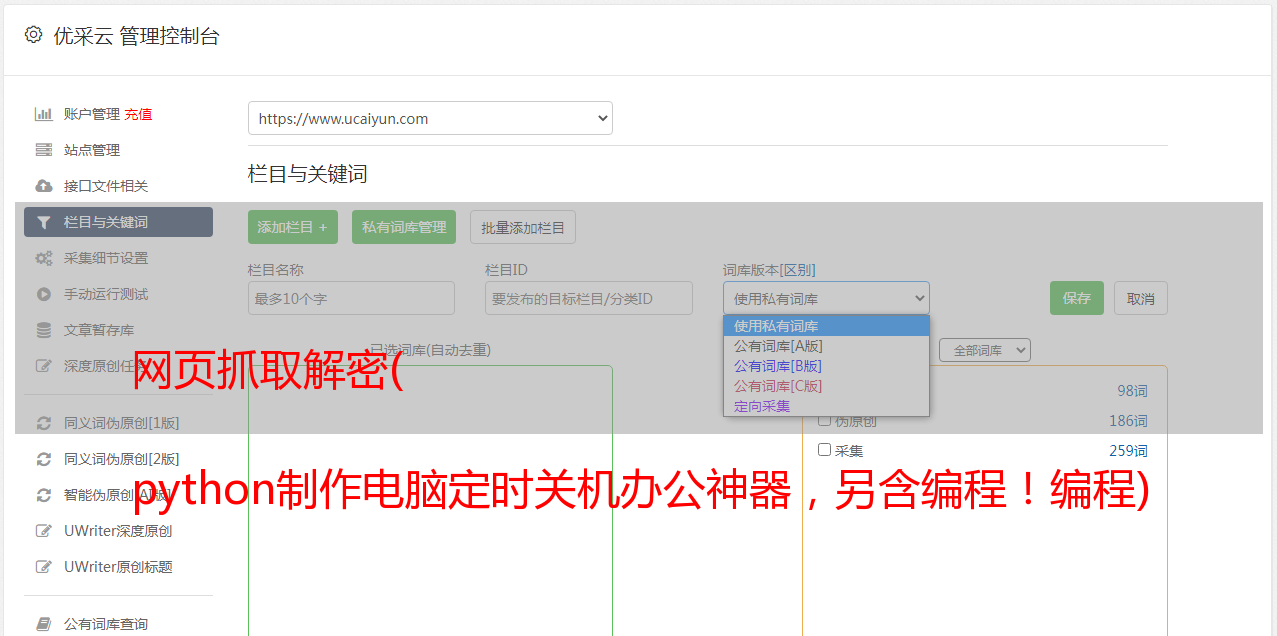Open UWriter原创标题 in the sidebar

pos(118,567)
